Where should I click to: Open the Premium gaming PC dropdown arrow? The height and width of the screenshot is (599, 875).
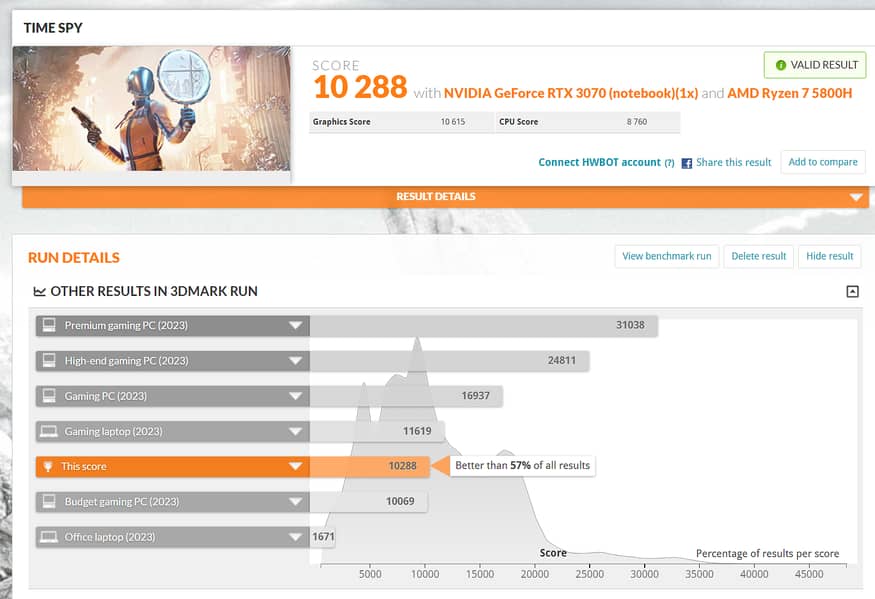click(x=295, y=326)
